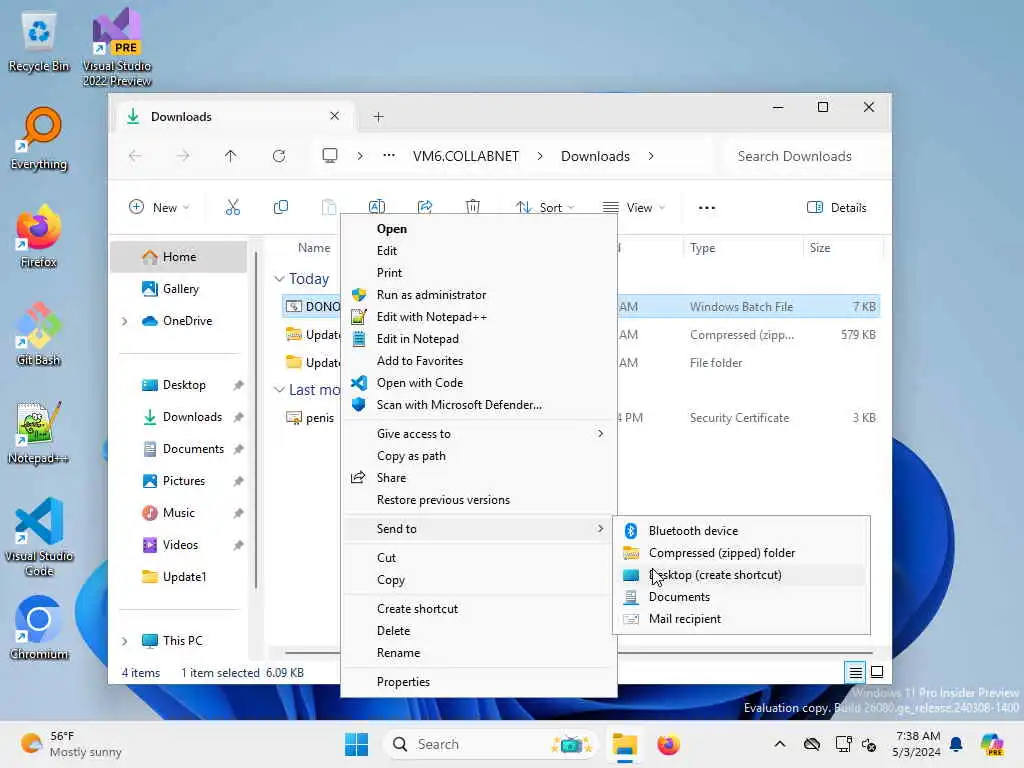1024x768 pixels.
Task: Open Give access to submenu
Action: pos(479,434)
